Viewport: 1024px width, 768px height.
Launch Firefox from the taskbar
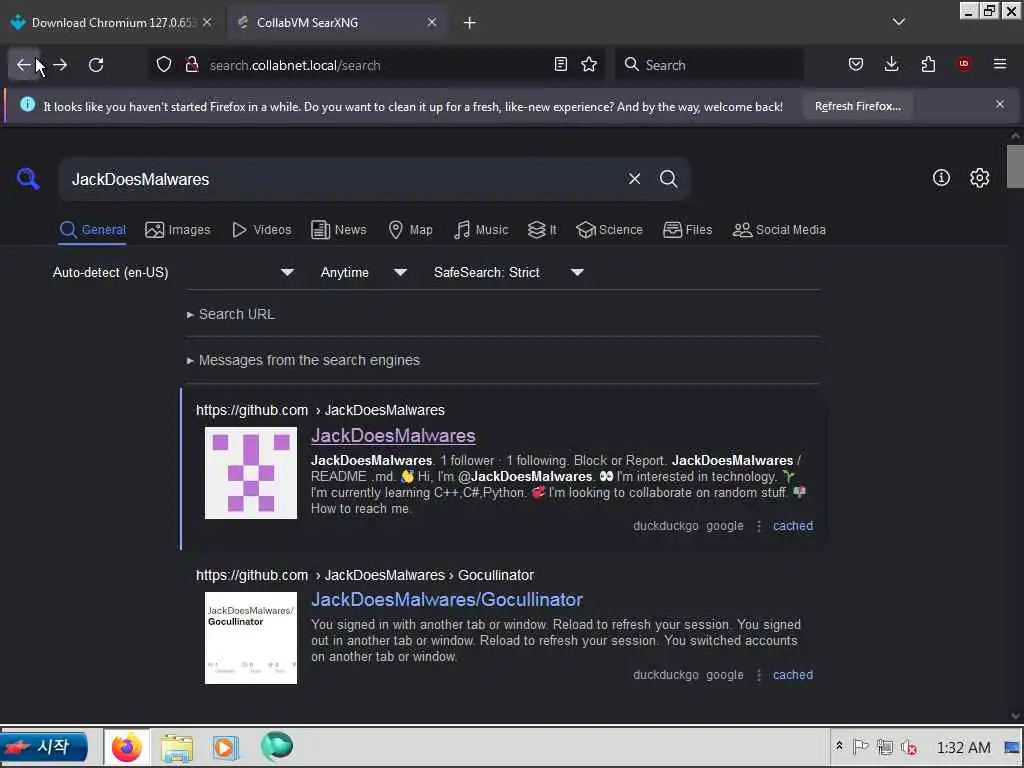[x=127, y=748]
